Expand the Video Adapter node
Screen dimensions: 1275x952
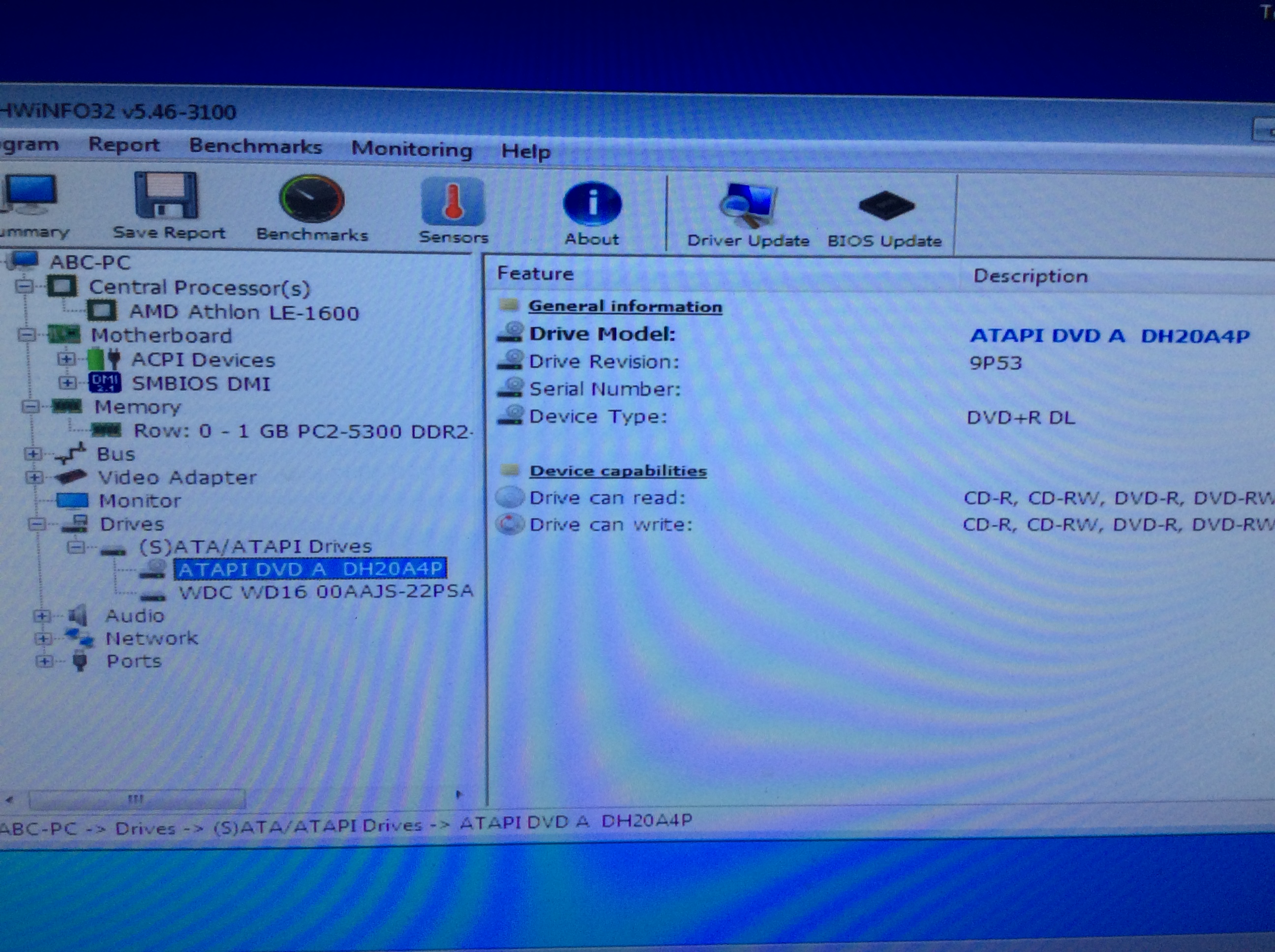33,477
